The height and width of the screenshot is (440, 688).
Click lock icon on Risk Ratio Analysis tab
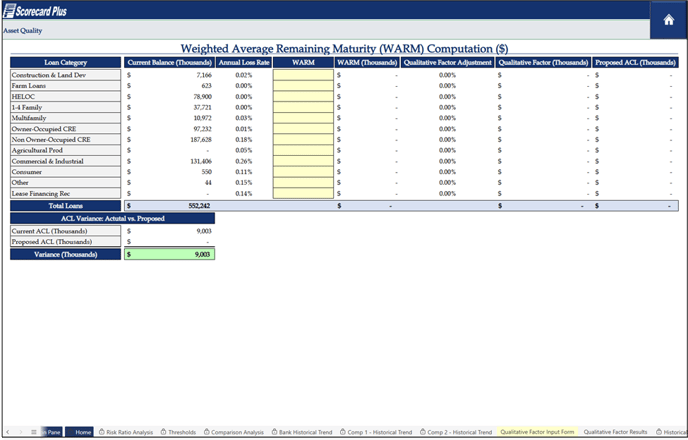[102, 432]
